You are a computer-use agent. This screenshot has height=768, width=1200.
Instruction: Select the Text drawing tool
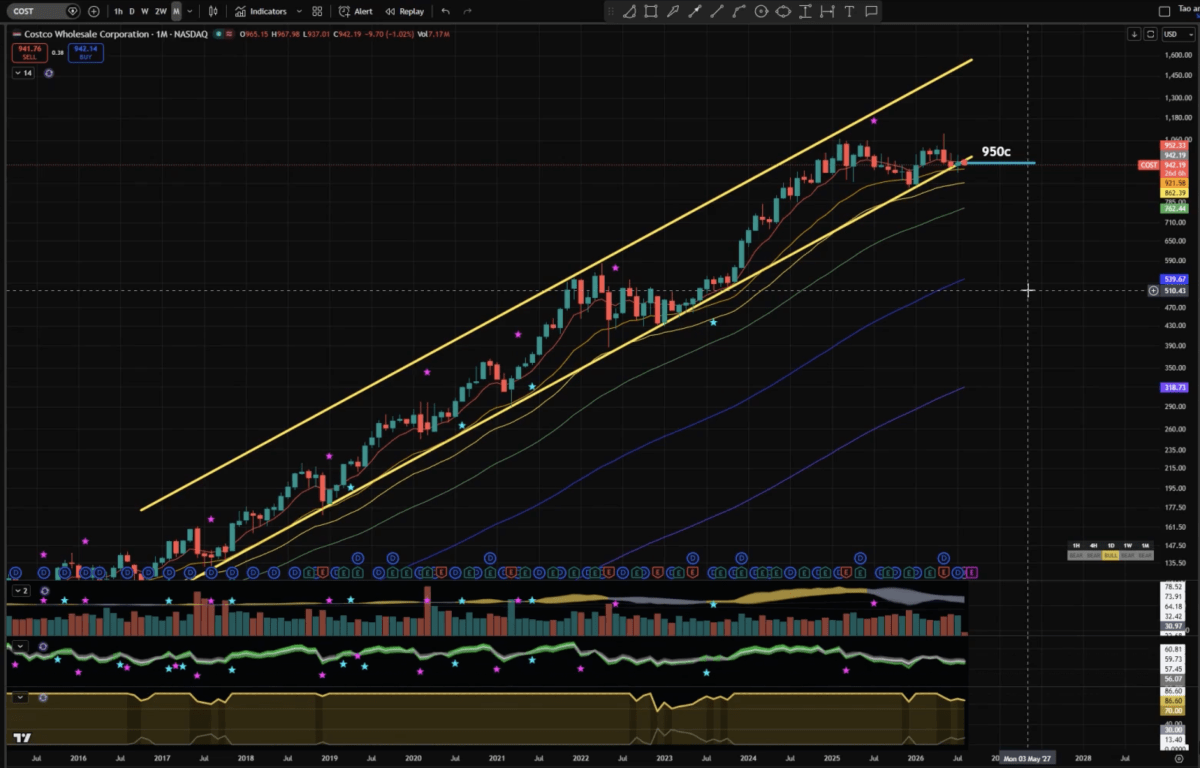(x=849, y=11)
